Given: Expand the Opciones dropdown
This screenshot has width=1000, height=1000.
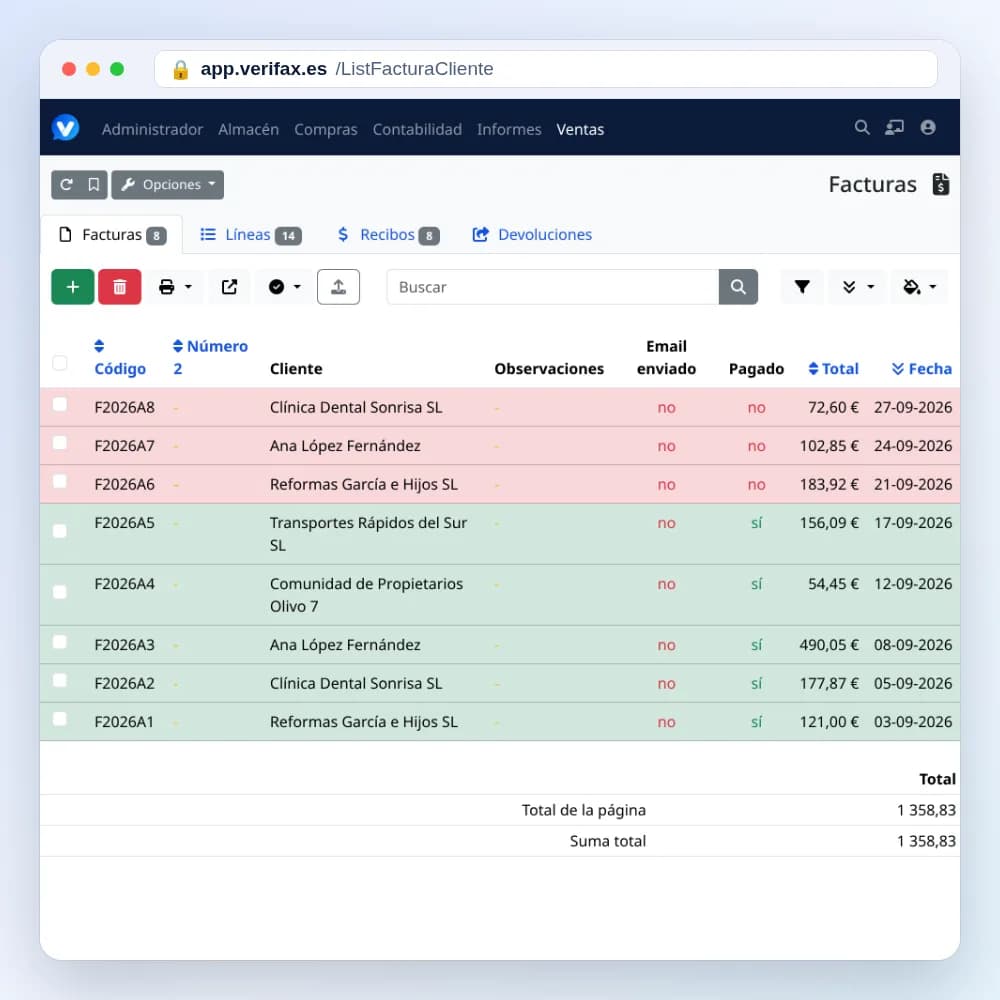Looking at the screenshot, I should click(168, 185).
